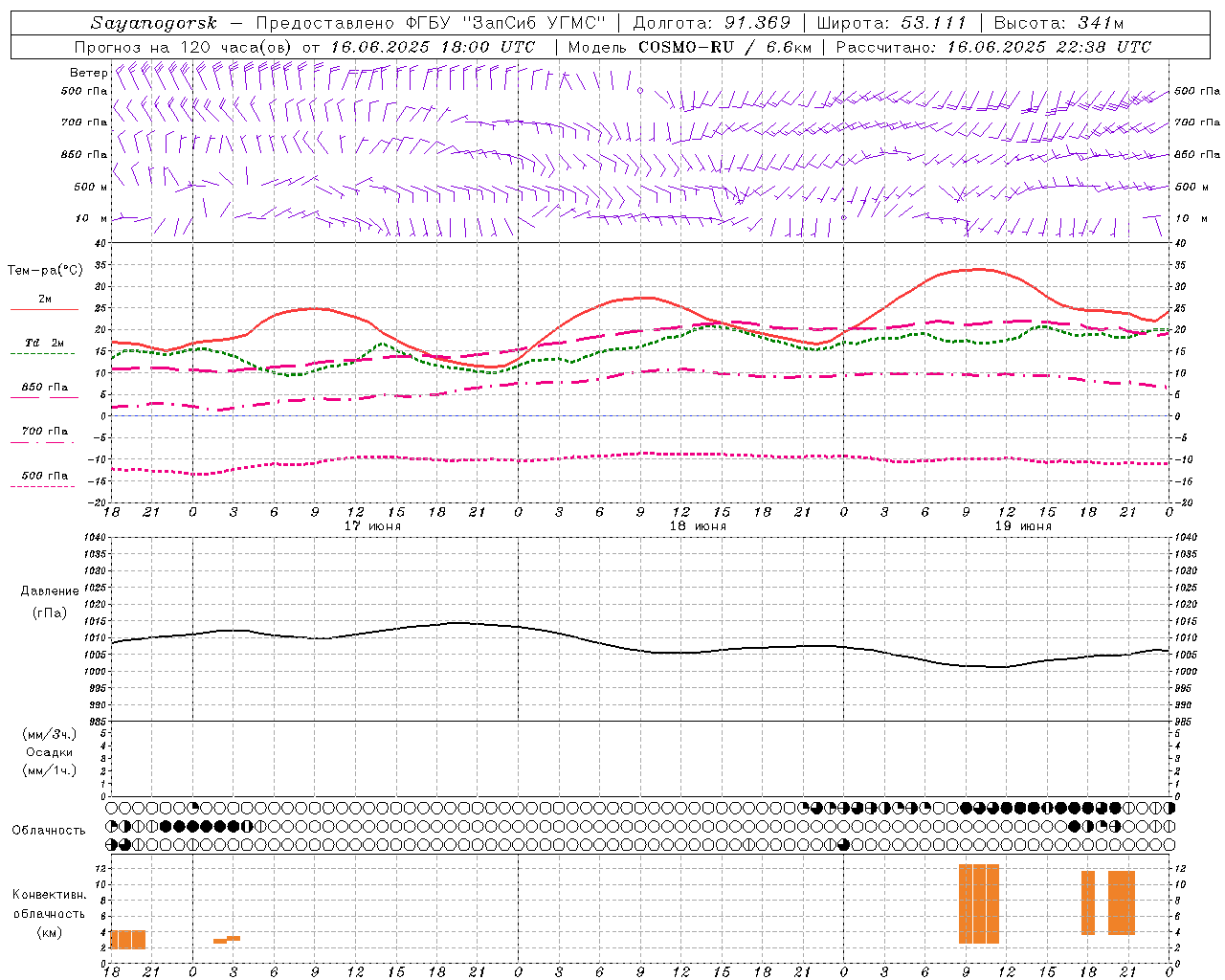Click the left '700 гПа' wind level label
Screen dimensions: 1225x980
[x=84, y=122]
